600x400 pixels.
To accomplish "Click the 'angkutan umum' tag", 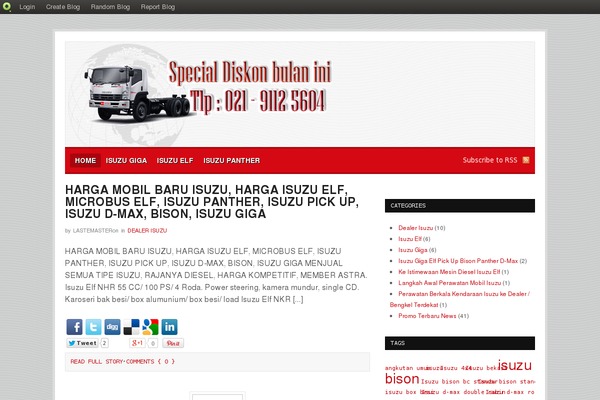I will pos(408,368).
